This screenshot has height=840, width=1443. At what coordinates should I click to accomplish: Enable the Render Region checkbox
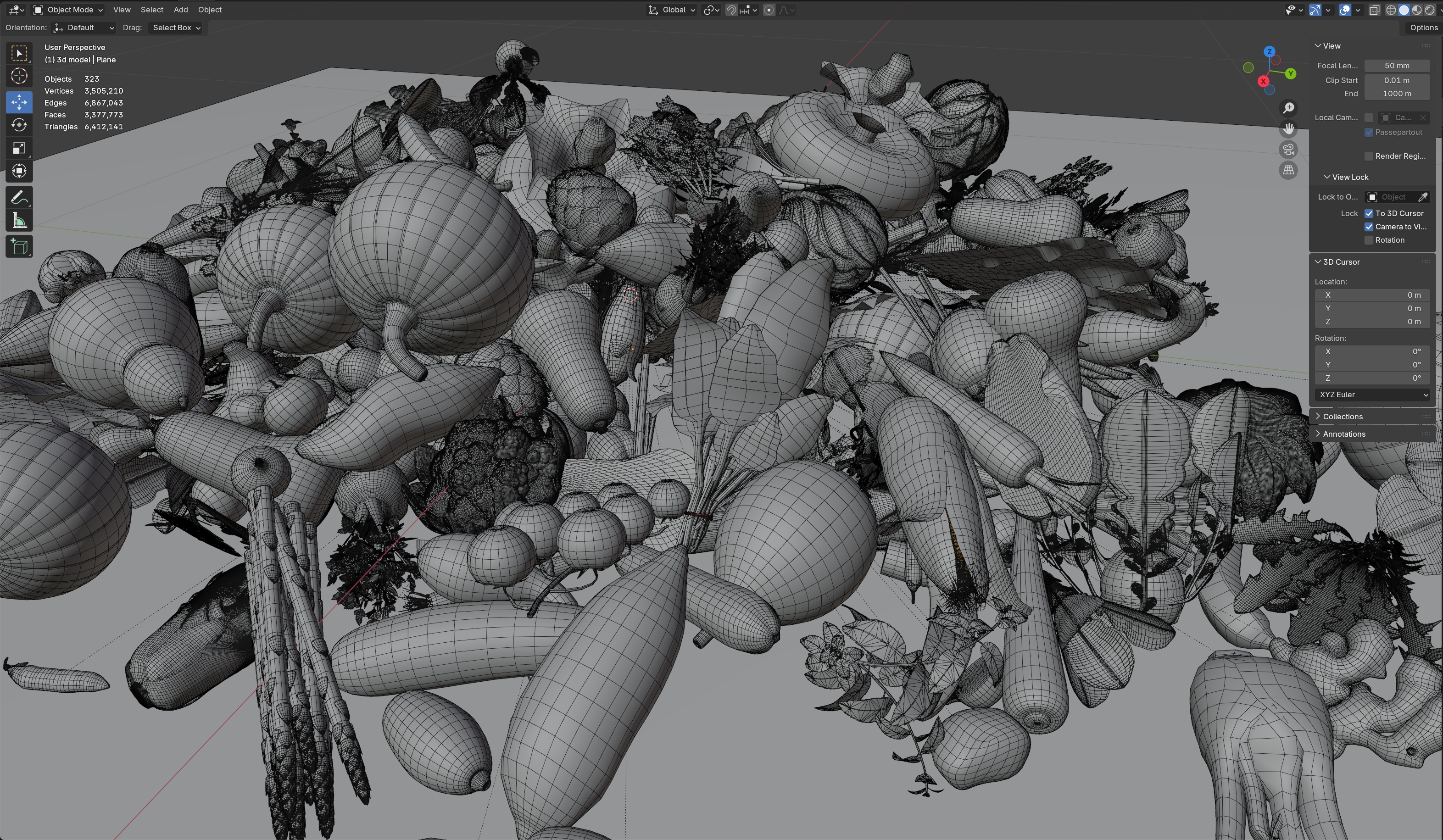coord(1369,156)
